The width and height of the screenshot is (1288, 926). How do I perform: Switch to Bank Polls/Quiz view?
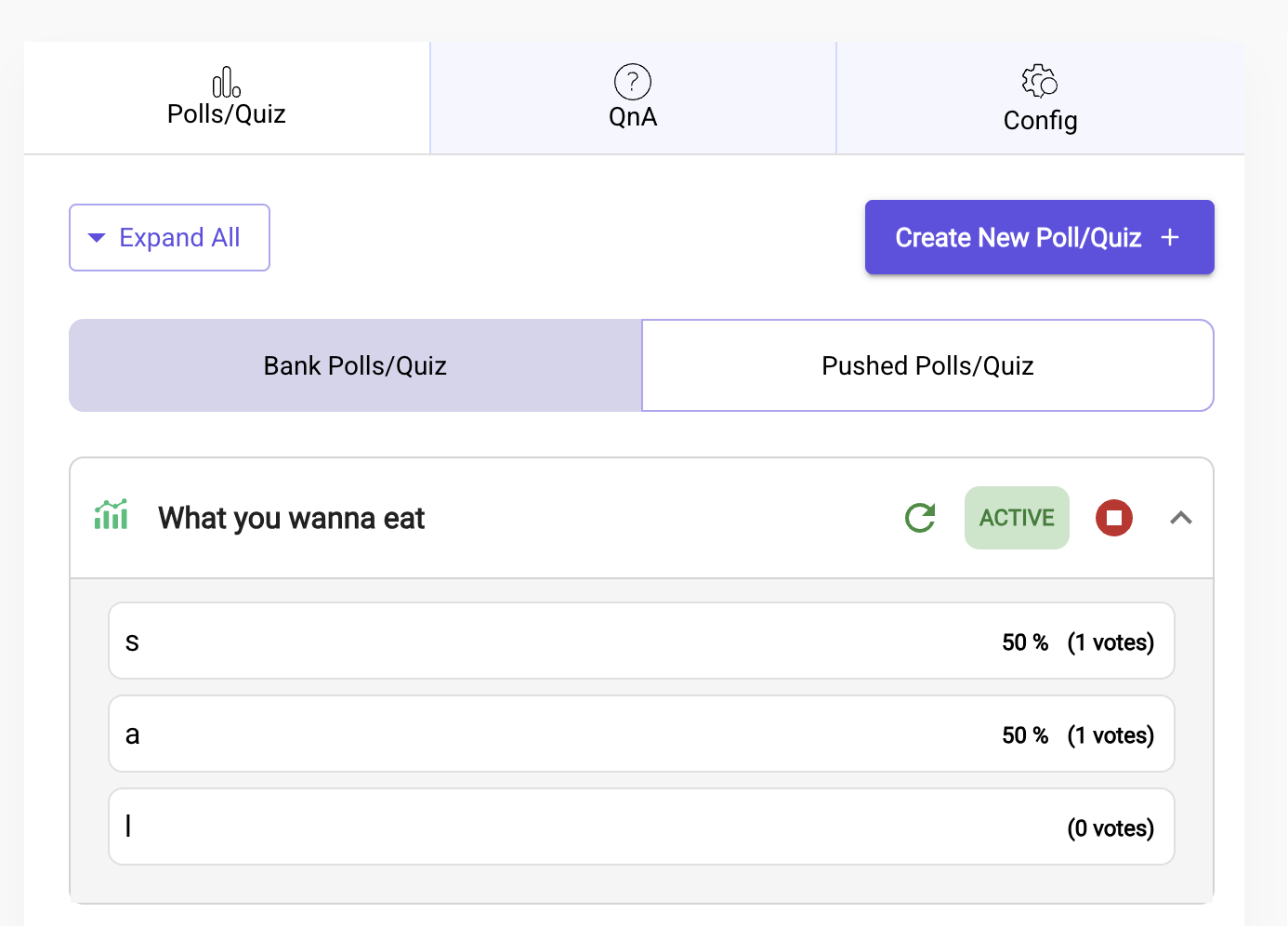(355, 365)
